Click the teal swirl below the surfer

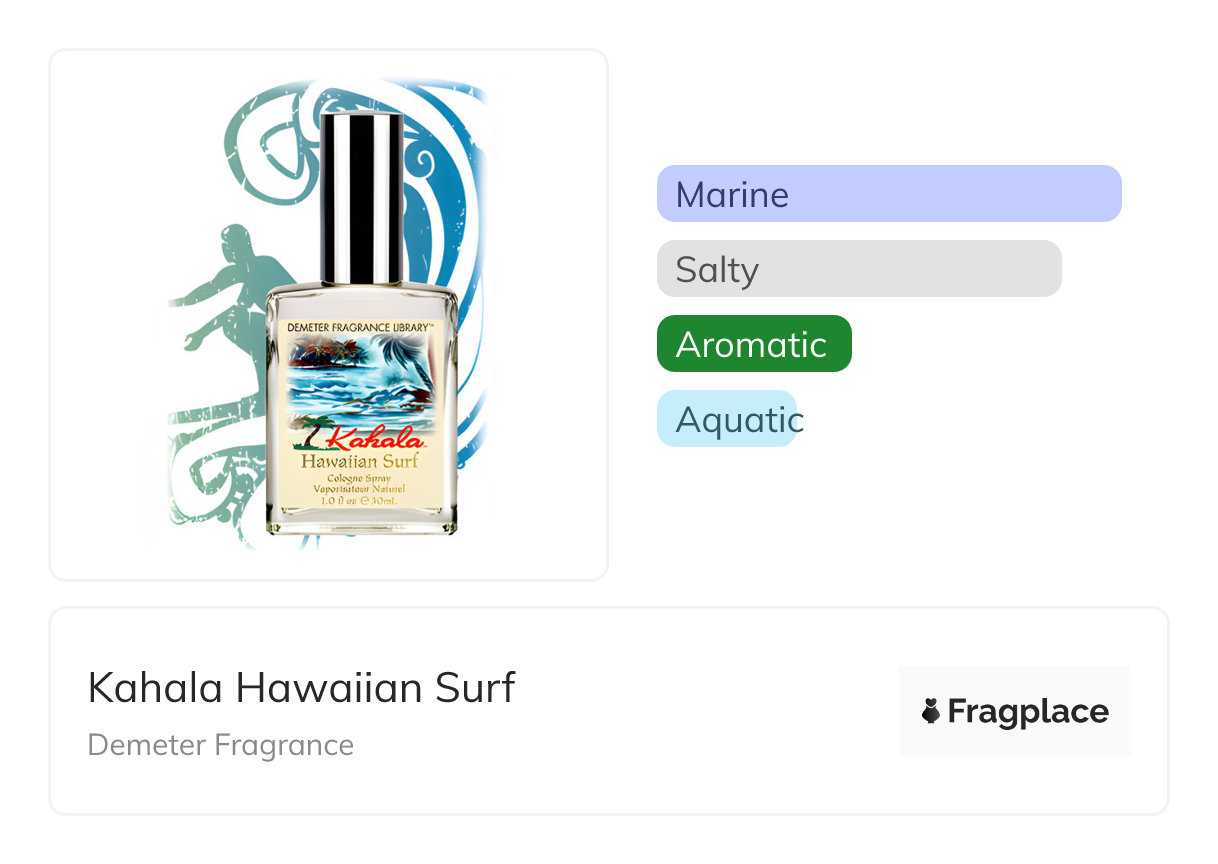205,470
